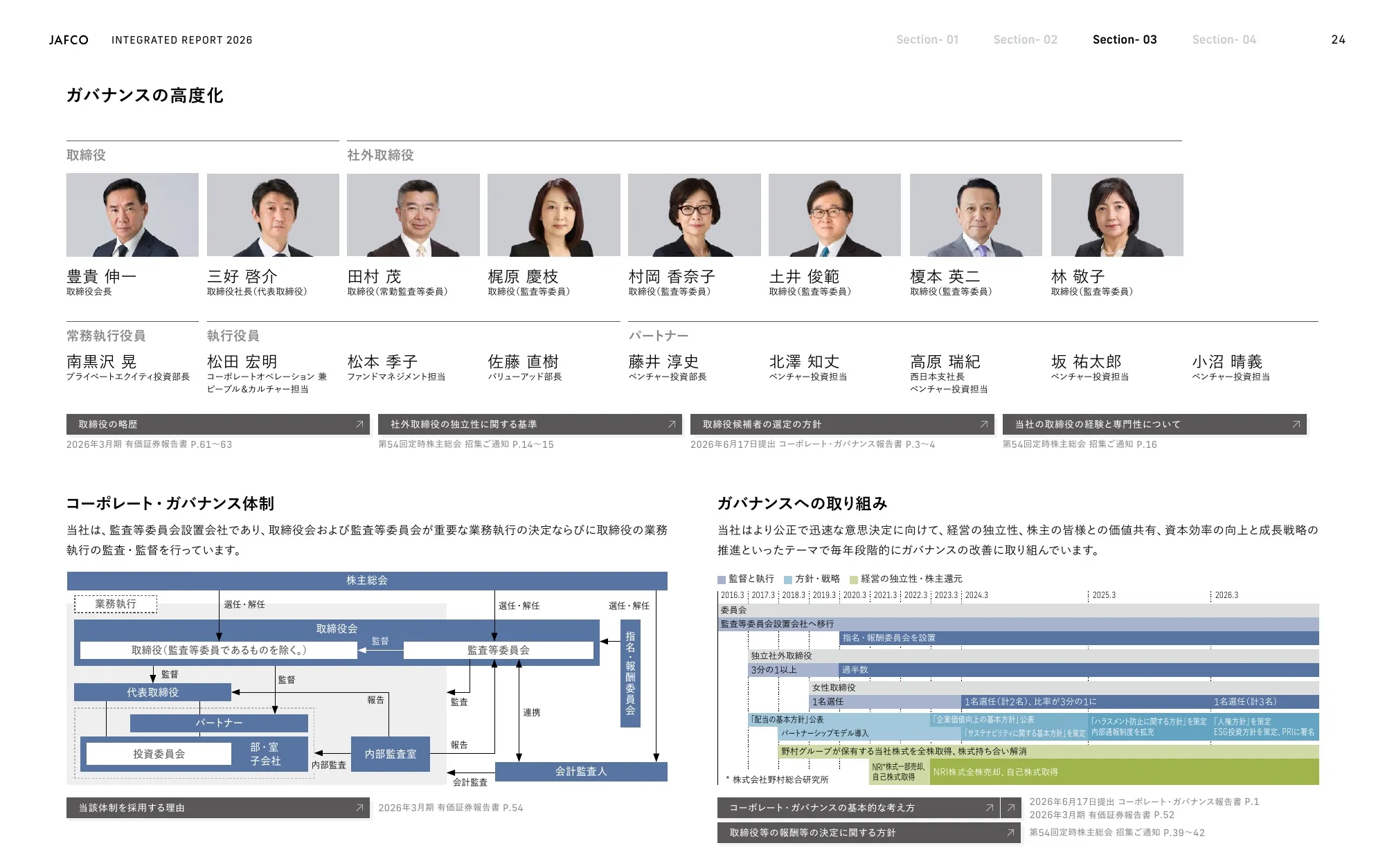The height and width of the screenshot is (868, 1385).
Task: Open the Section- 02 tab
Action: (1025, 39)
